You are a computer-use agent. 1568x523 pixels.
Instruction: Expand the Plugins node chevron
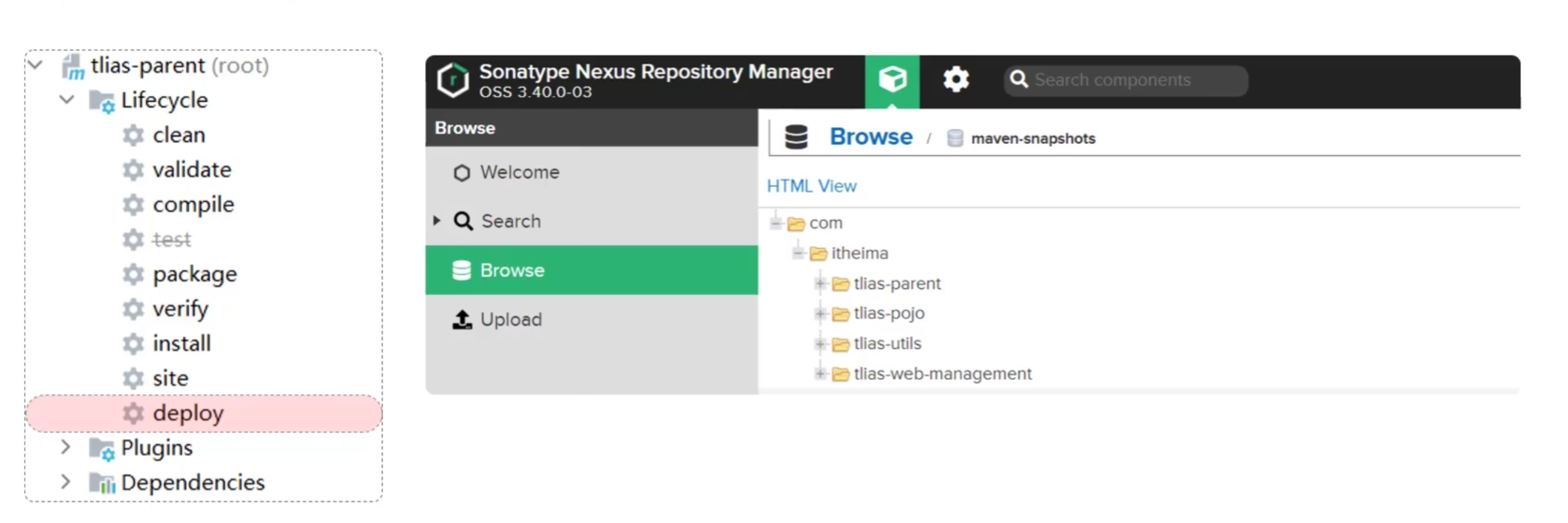tap(66, 447)
